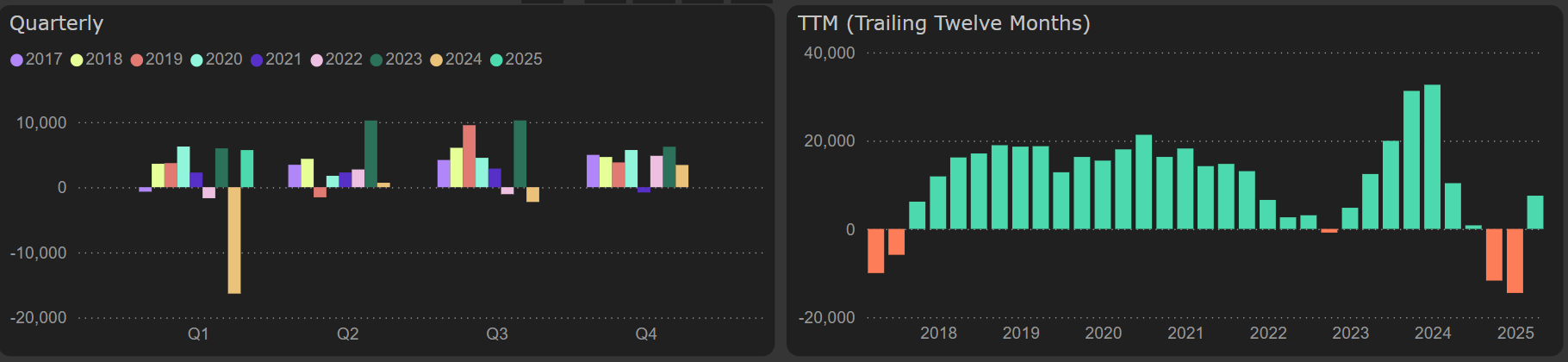Select the purple 2017 bar in Q4

[593, 171]
